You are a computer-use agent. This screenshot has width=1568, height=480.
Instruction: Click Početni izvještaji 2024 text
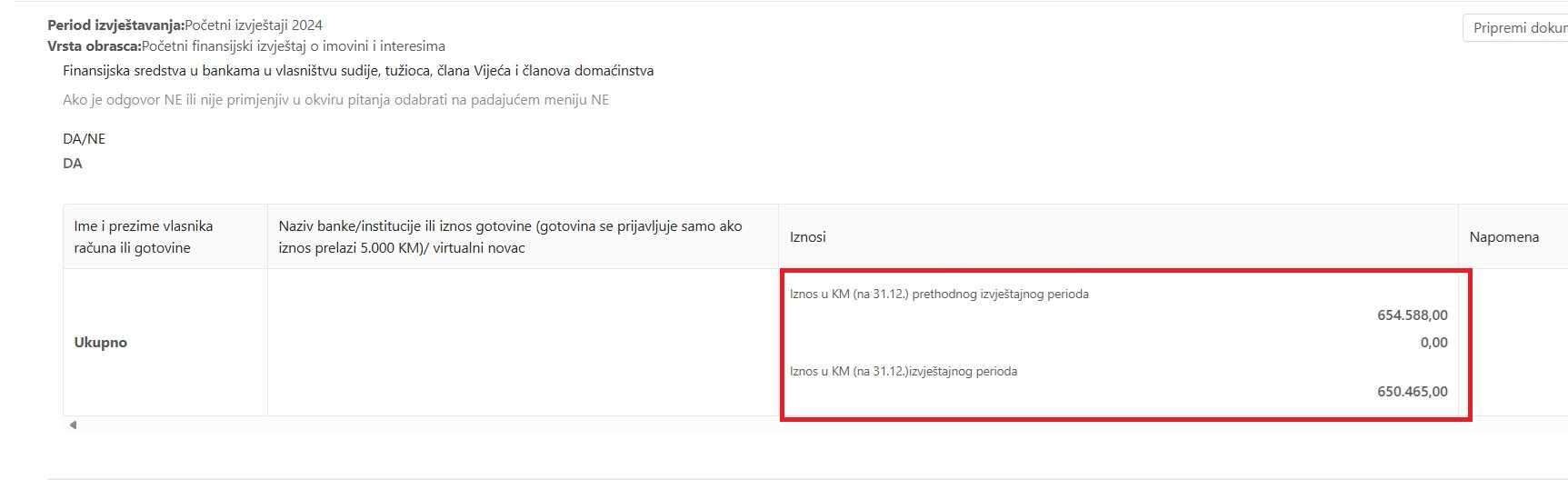(254, 25)
